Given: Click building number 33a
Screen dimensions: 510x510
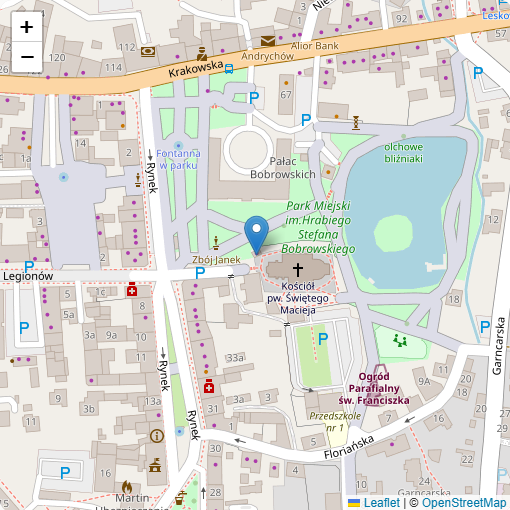Looking at the screenshot, I should point(235,358).
